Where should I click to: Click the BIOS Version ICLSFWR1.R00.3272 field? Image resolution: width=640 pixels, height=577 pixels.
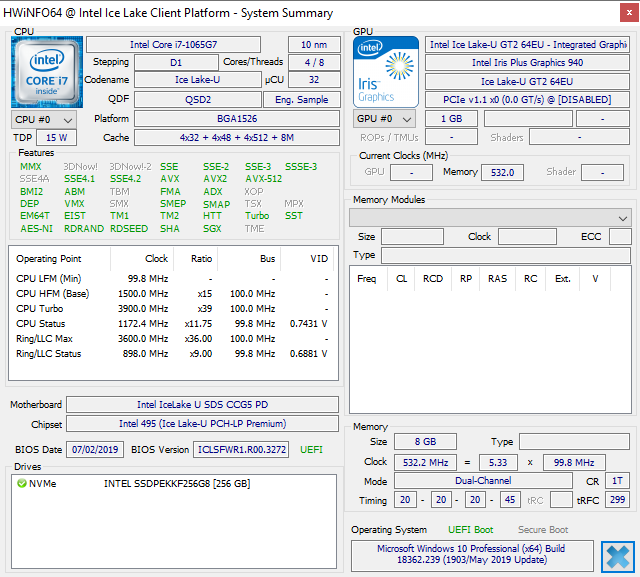coord(241,450)
